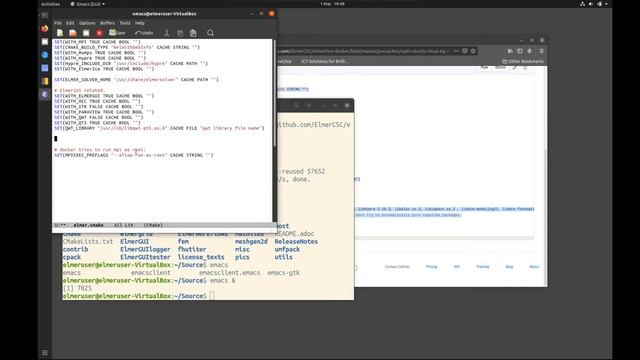The width and height of the screenshot is (640, 360).
Task: Click the Open Directory icon in Emacs toolbar
Action: tap(86, 33)
